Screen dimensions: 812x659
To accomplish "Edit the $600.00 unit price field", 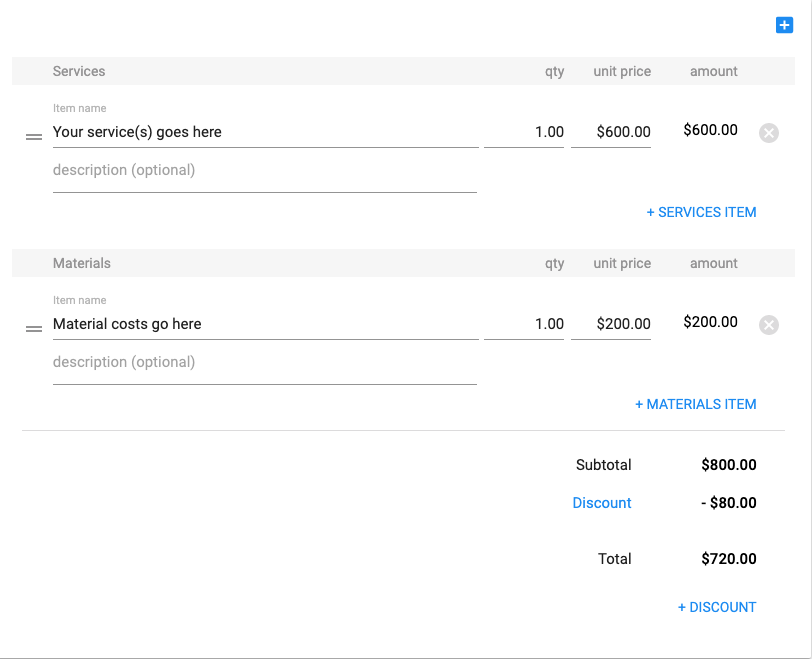I will [611, 132].
